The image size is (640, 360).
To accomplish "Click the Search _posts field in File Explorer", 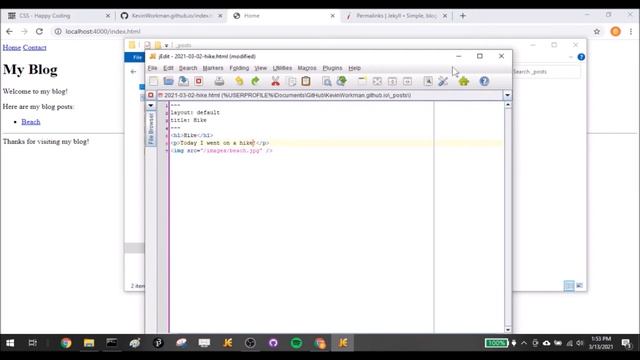I will tap(546, 72).
